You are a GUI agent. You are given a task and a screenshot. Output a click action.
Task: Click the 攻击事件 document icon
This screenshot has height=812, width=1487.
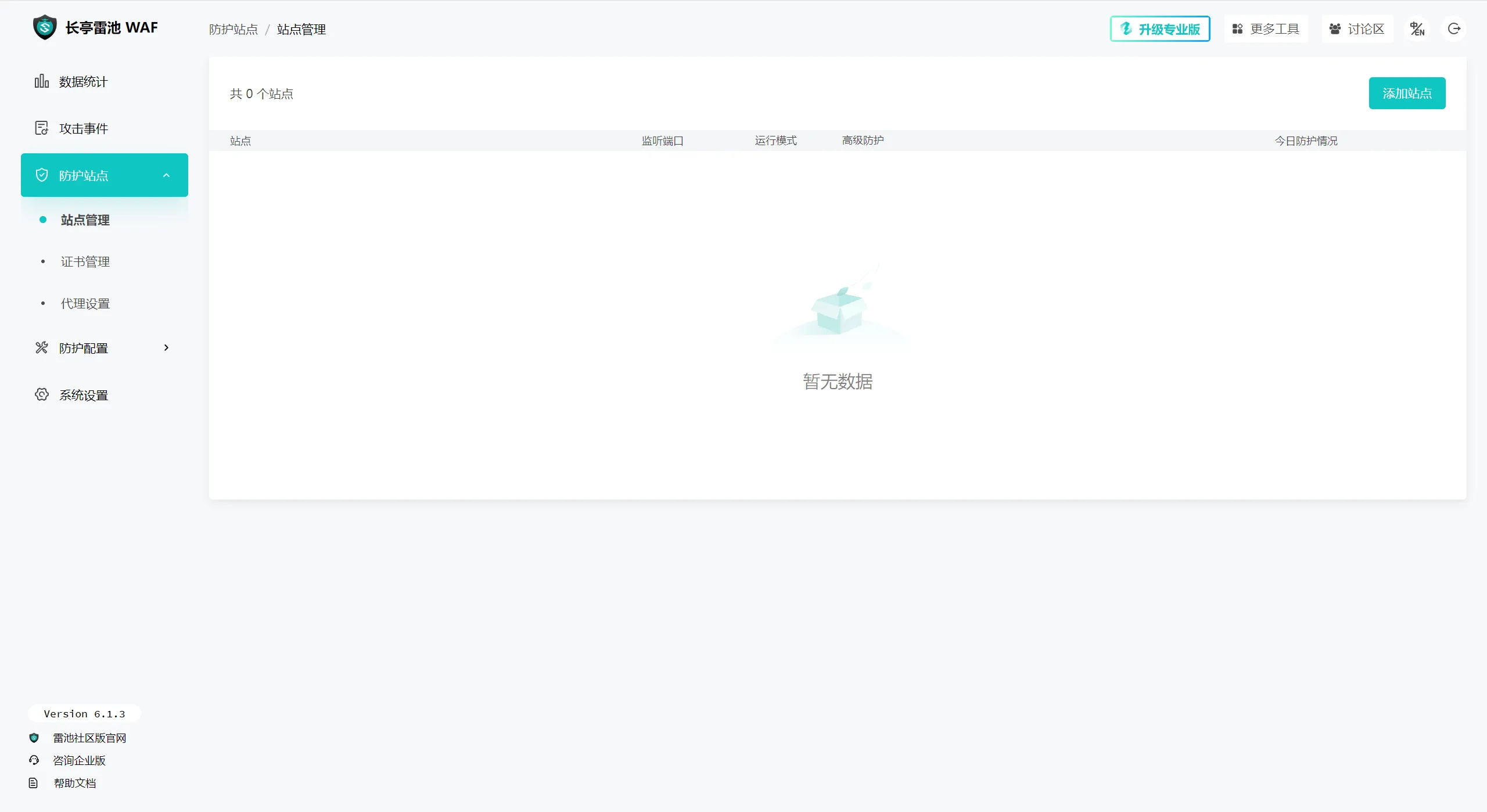coord(41,128)
